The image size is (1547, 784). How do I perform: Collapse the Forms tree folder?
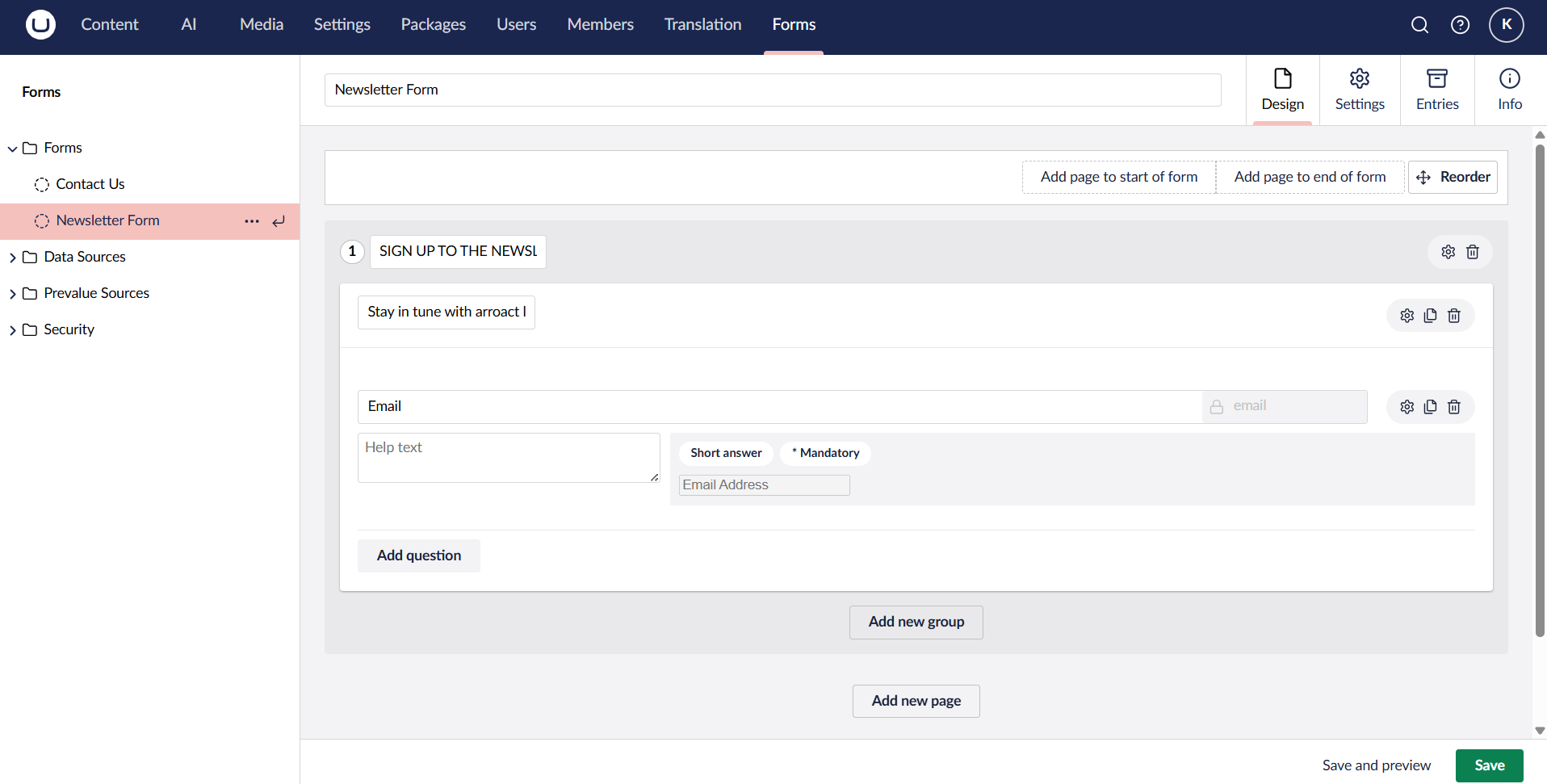pyautogui.click(x=13, y=149)
